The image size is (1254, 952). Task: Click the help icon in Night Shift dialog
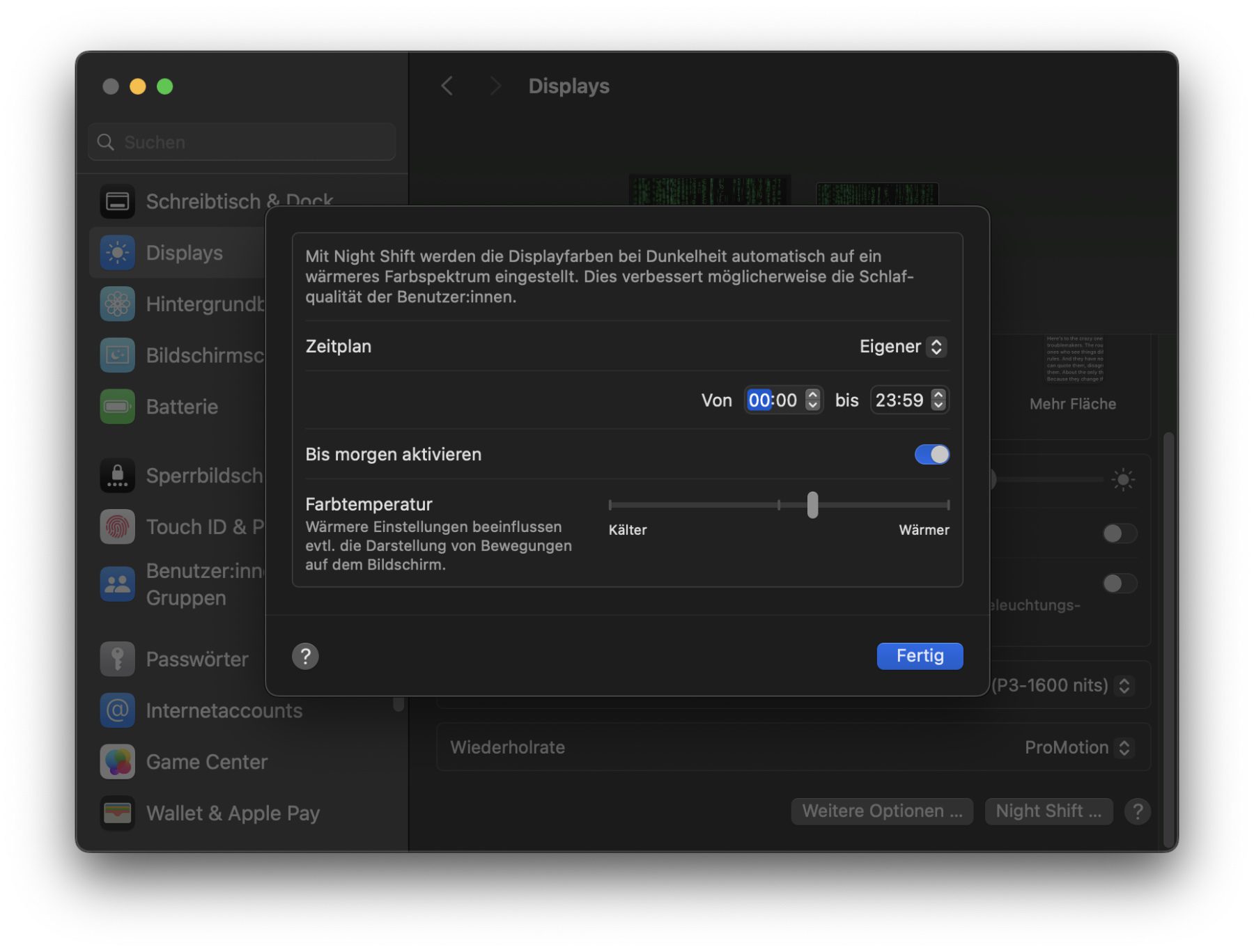pos(305,656)
